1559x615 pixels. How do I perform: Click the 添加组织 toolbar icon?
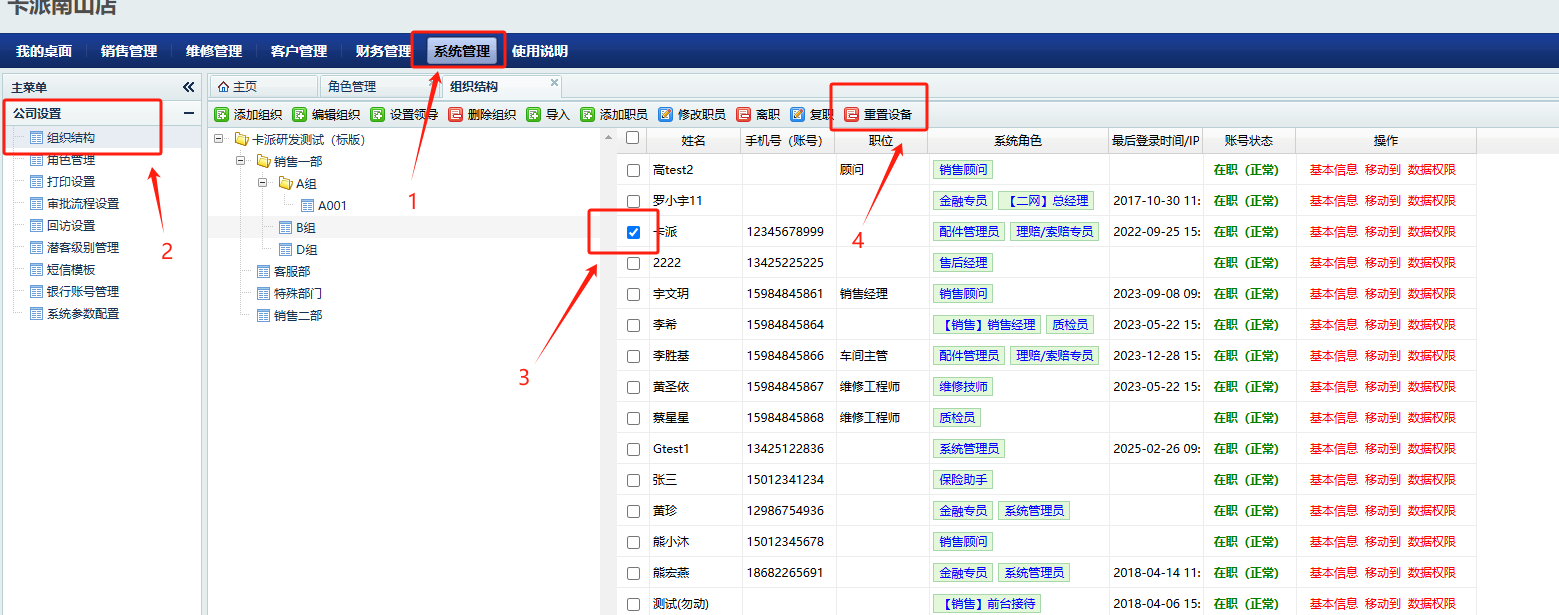(x=222, y=115)
